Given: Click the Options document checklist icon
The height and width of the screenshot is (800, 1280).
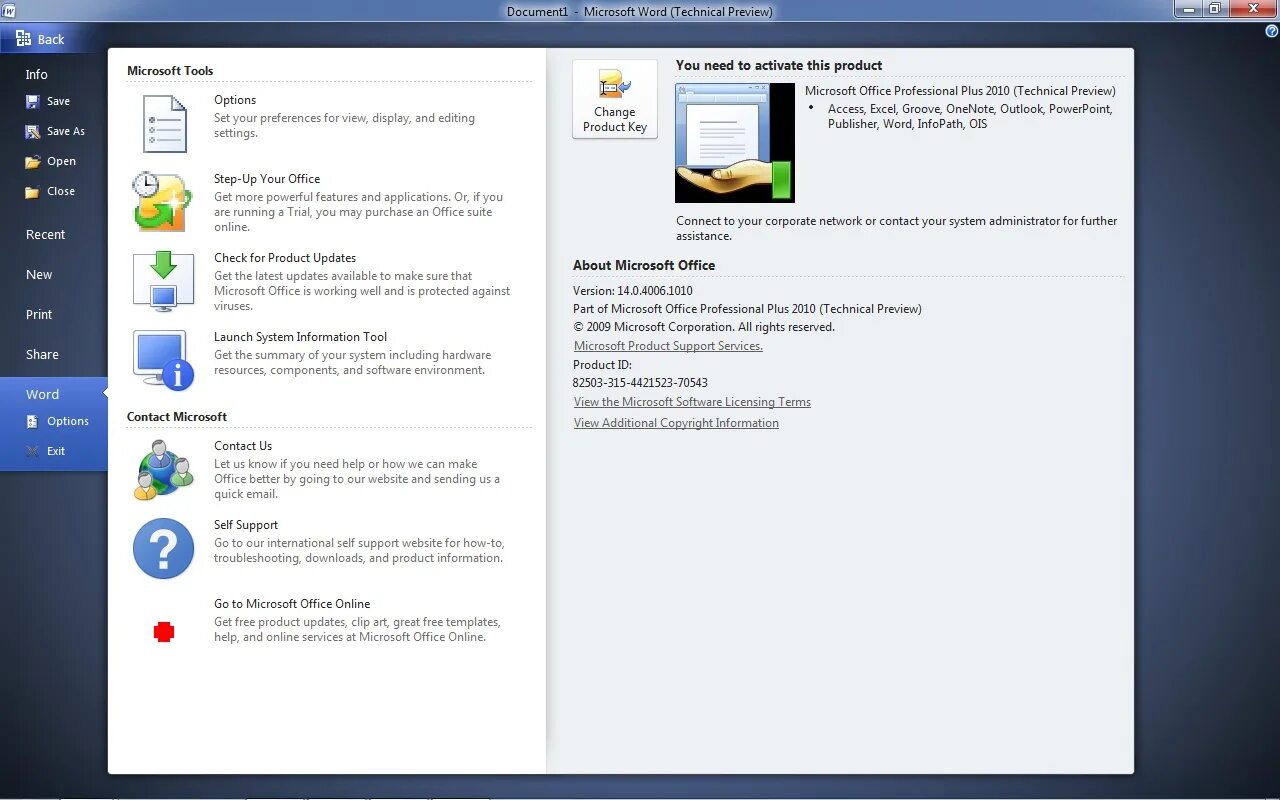Looking at the screenshot, I should [164, 123].
